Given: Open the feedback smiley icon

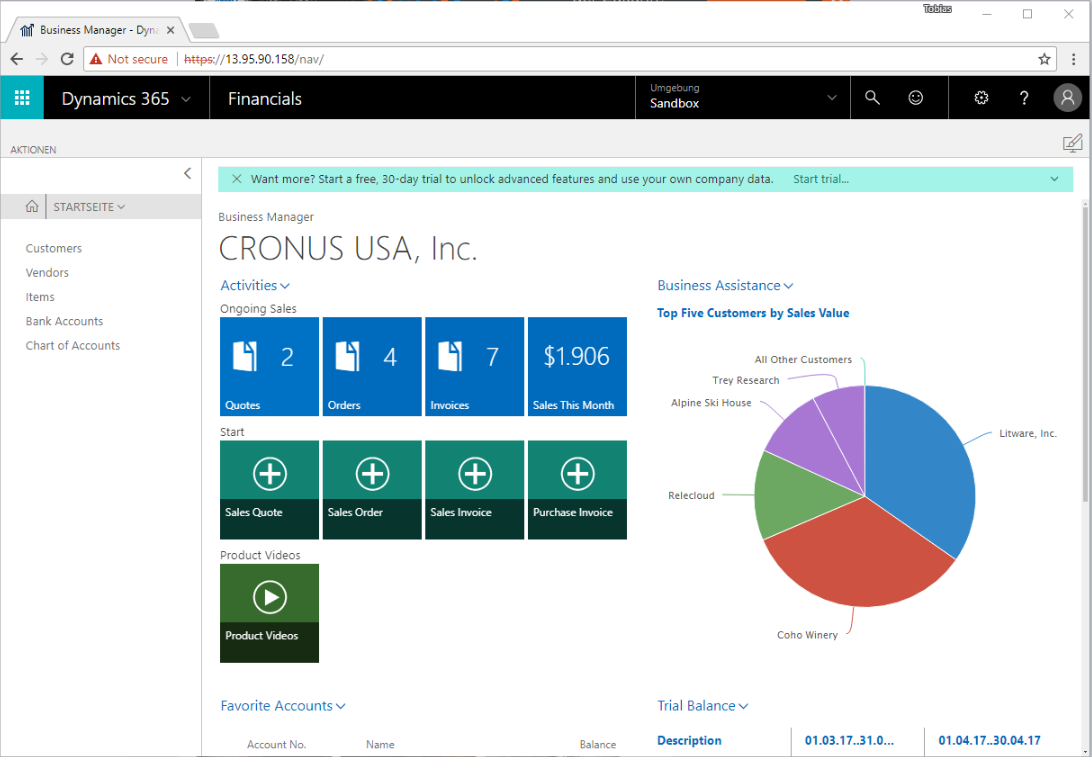Looking at the screenshot, I should (915, 98).
